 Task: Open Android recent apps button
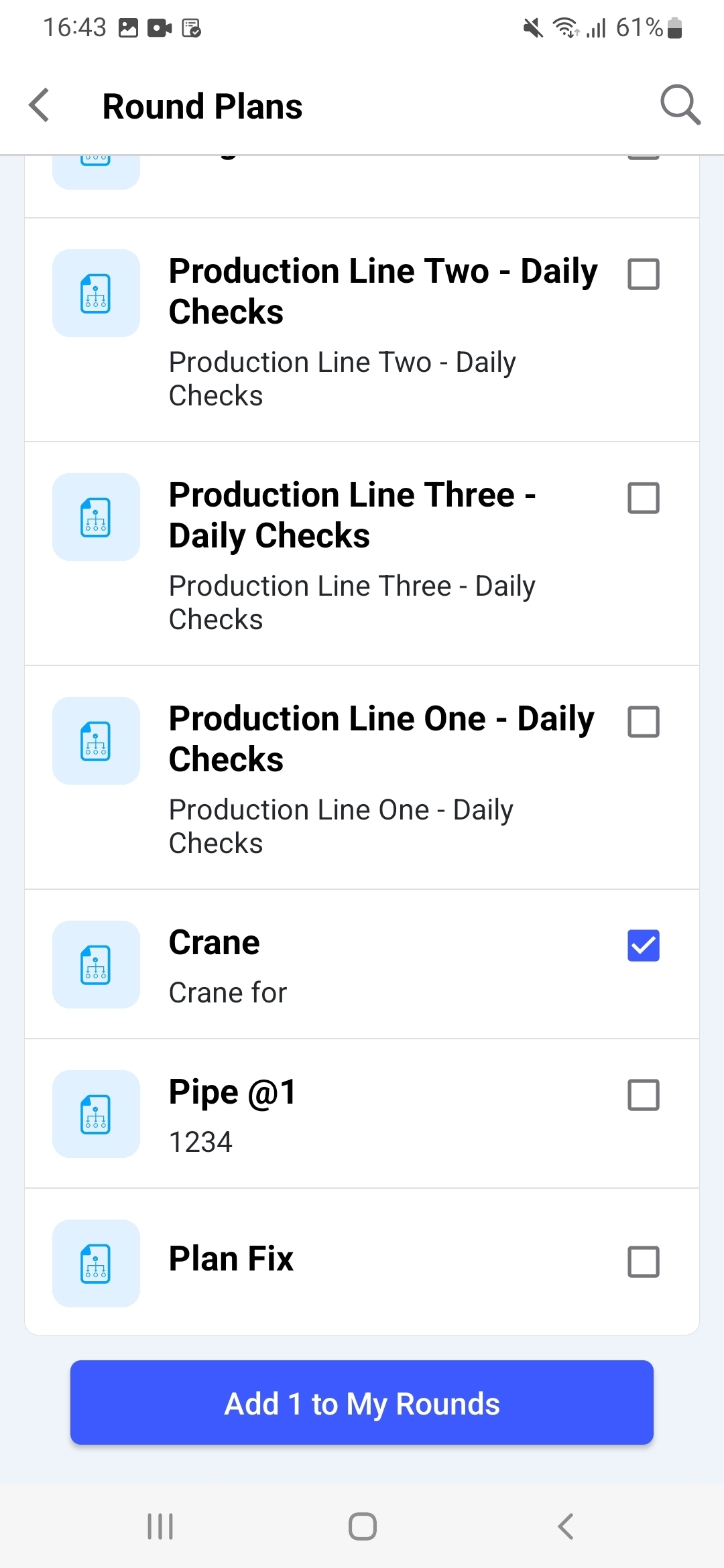(x=160, y=1526)
